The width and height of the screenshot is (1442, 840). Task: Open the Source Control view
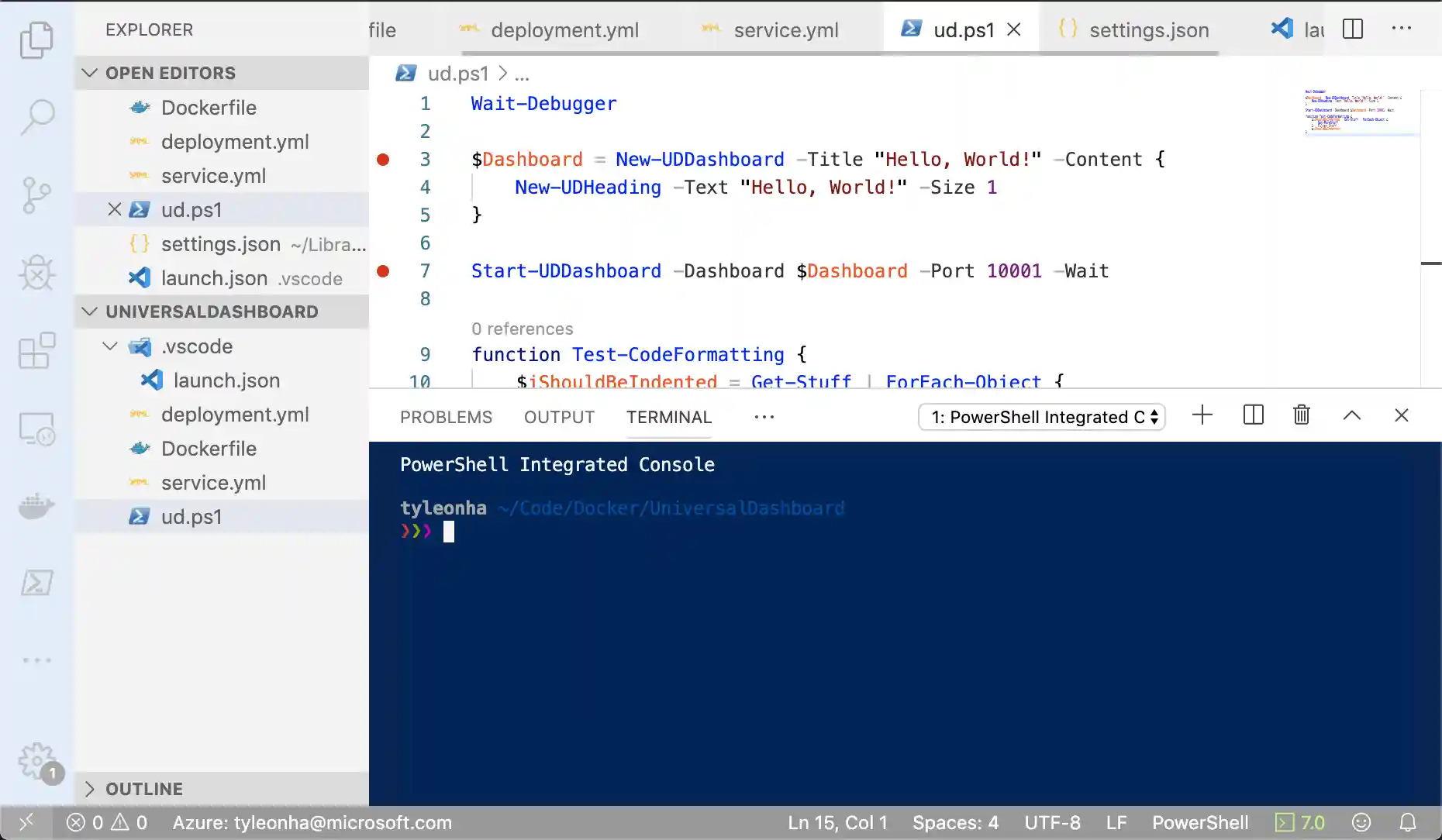[x=36, y=195]
